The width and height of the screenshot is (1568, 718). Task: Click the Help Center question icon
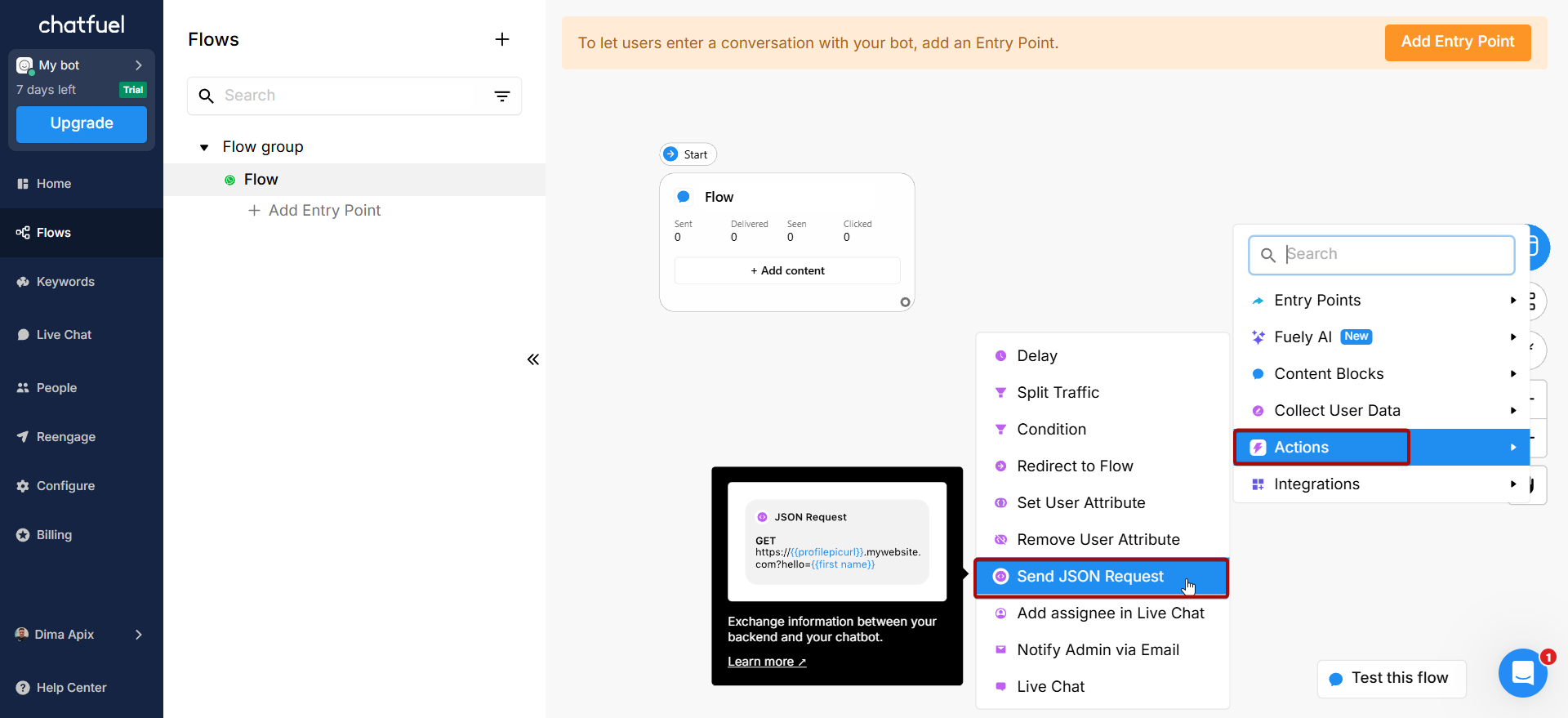coord(23,688)
